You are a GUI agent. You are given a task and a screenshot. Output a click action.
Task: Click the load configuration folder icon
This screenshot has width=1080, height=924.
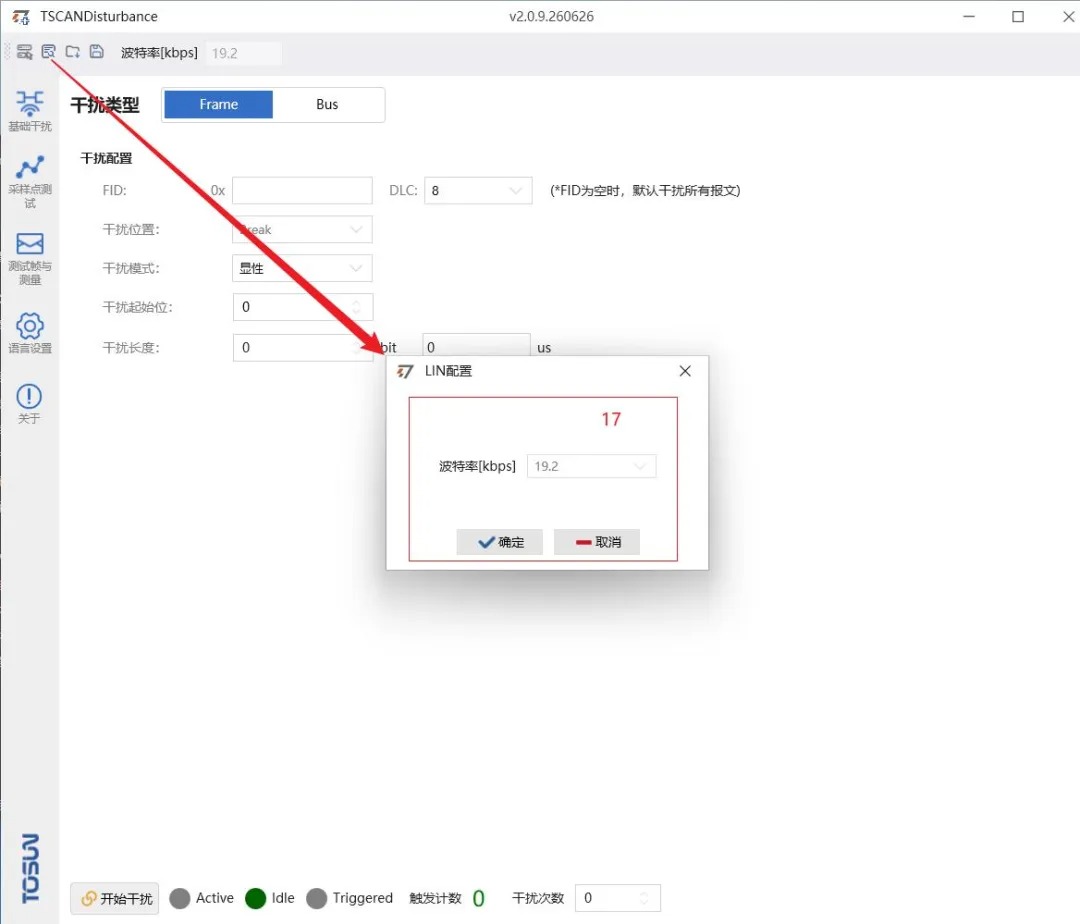pos(72,52)
